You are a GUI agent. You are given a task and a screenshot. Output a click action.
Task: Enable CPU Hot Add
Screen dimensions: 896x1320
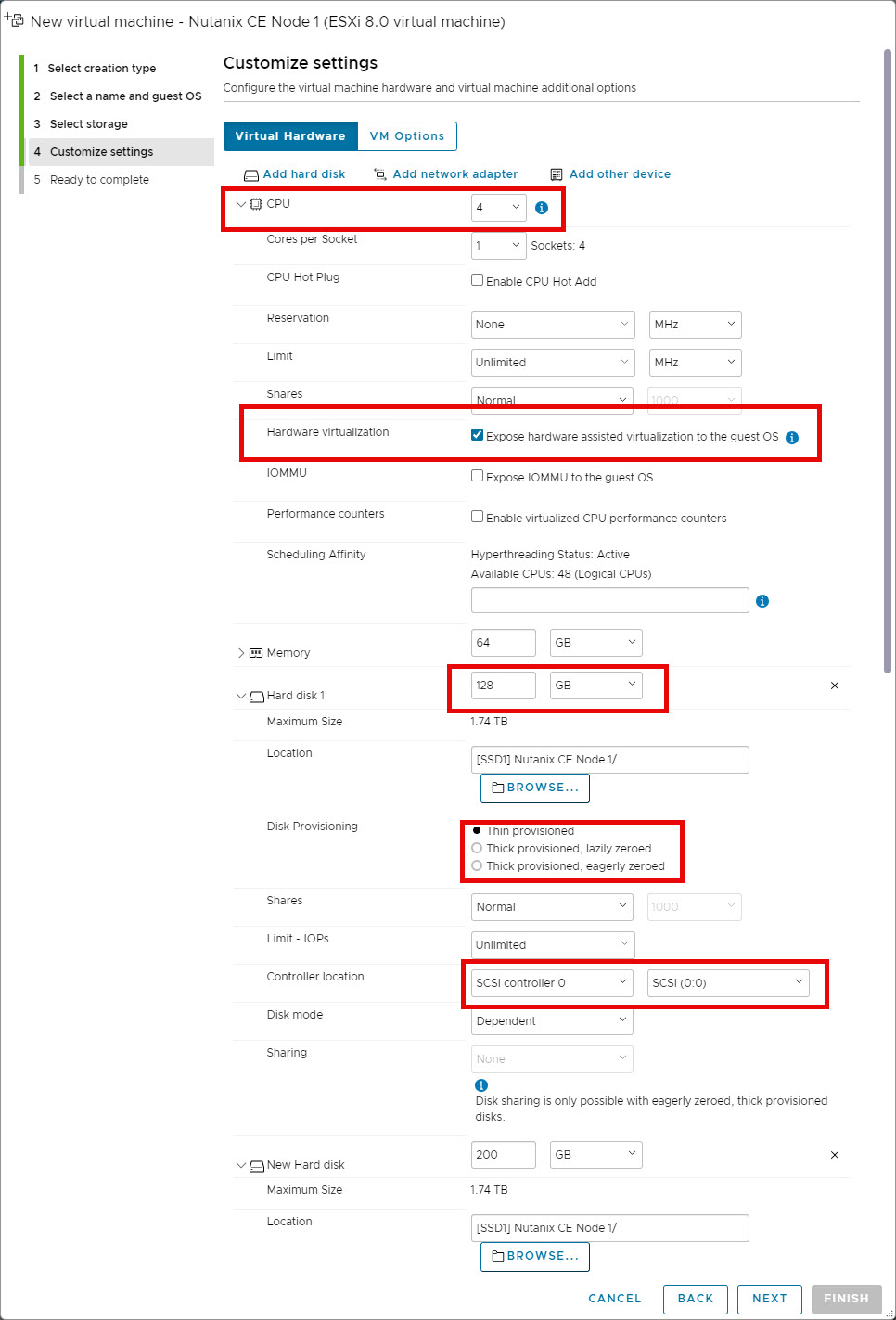[477, 279]
